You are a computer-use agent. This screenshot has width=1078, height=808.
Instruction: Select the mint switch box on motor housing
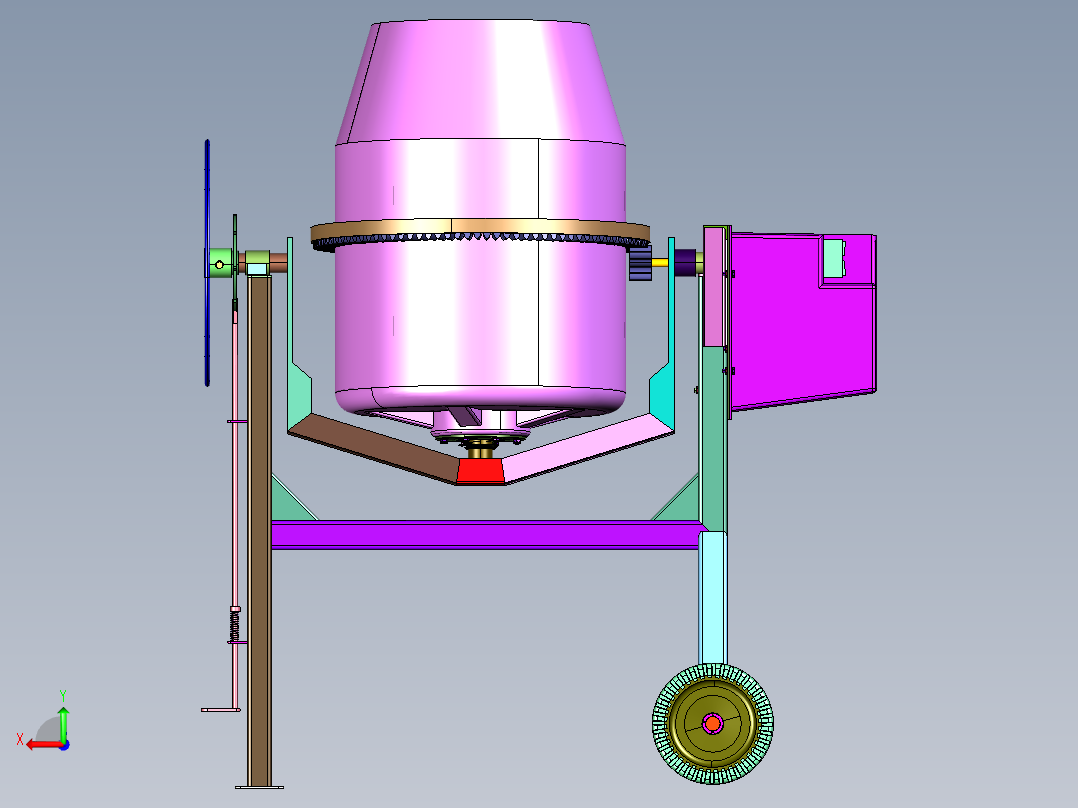click(x=834, y=258)
